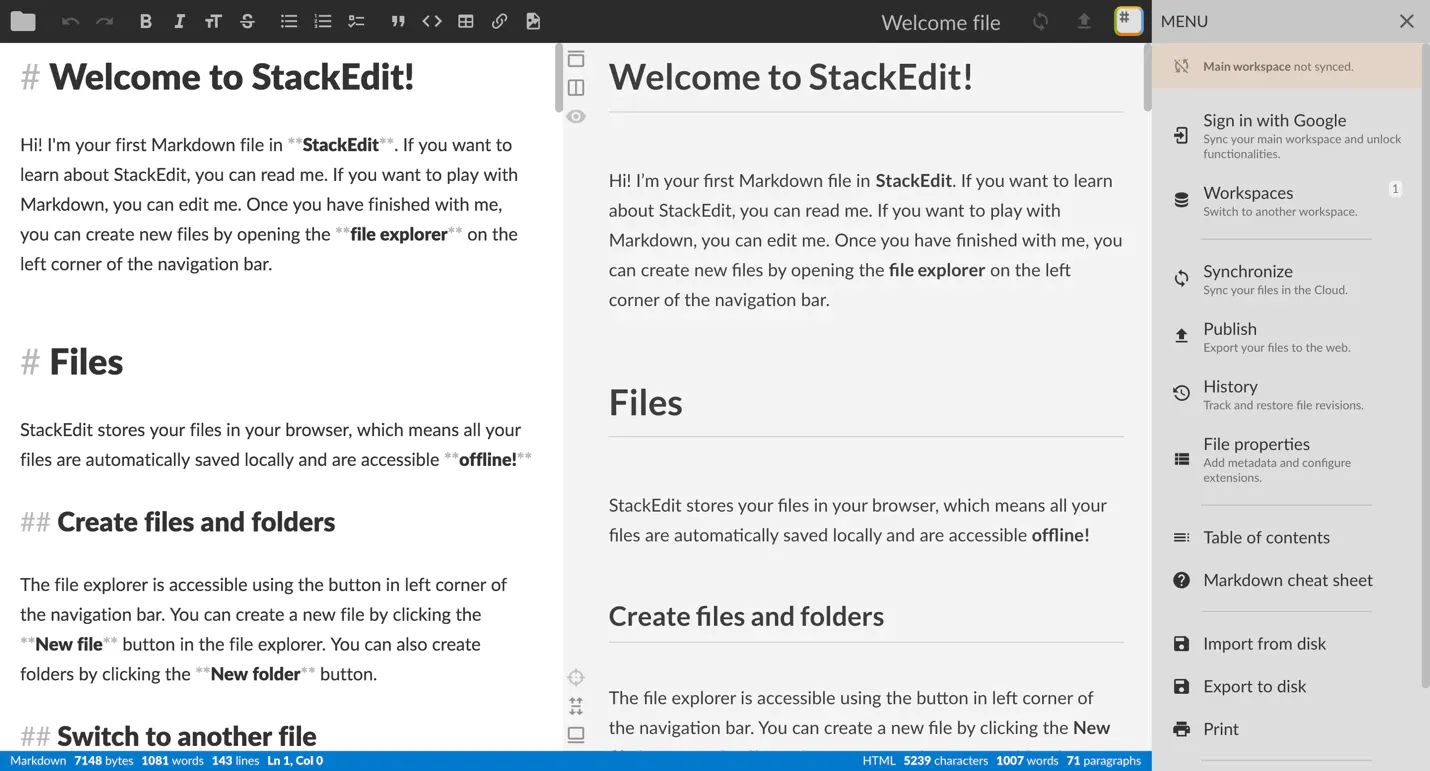Open the file explorer folder icon
Image resolution: width=1430 pixels, height=771 pixels.
[23, 21]
